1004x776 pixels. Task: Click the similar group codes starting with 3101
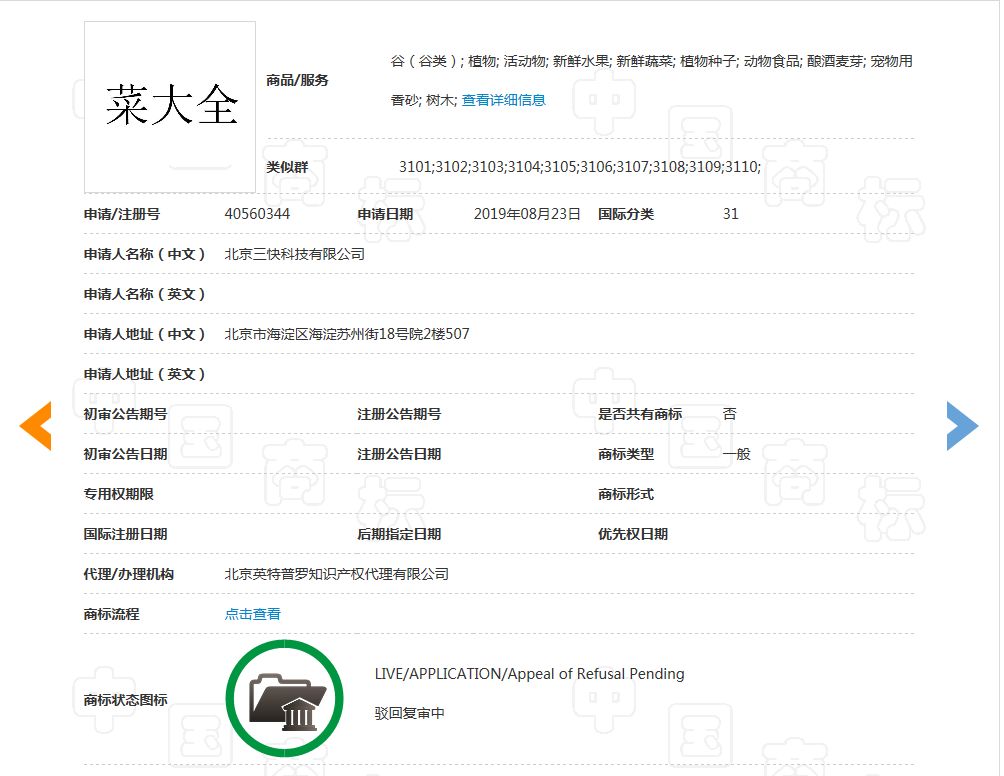[x=579, y=167]
